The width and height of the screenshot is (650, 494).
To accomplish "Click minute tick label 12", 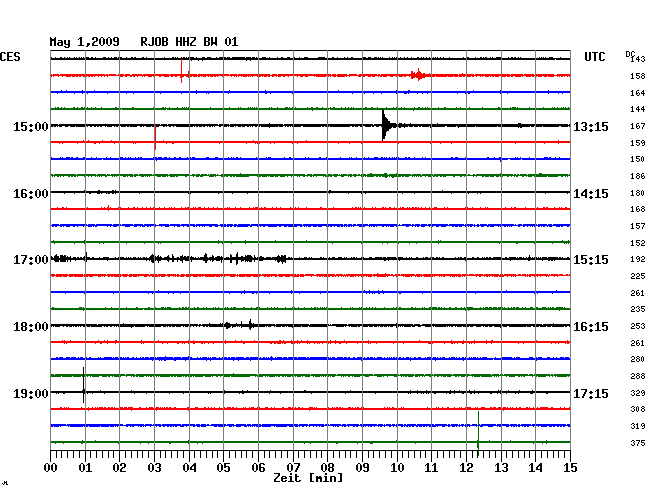I will [x=466, y=467].
